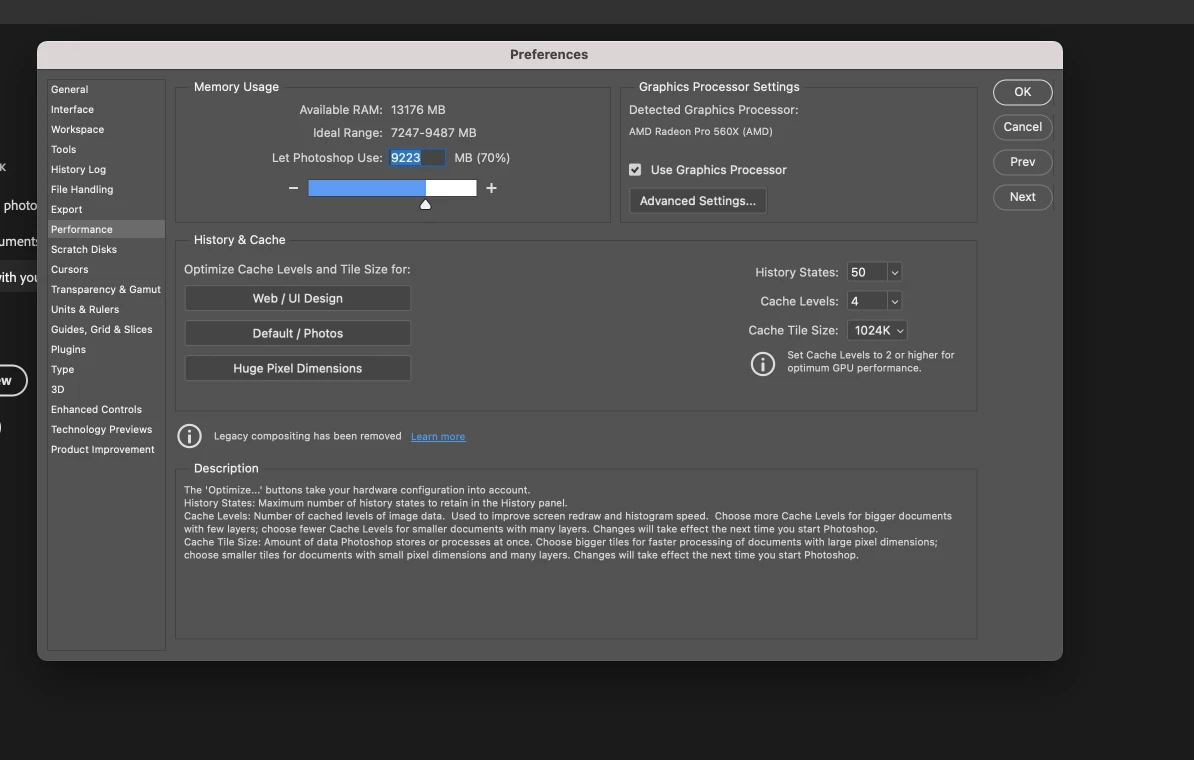Image resolution: width=1194 pixels, height=760 pixels.
Task: Open Advanced Settings for graphics processor
Action: [698, 201]
